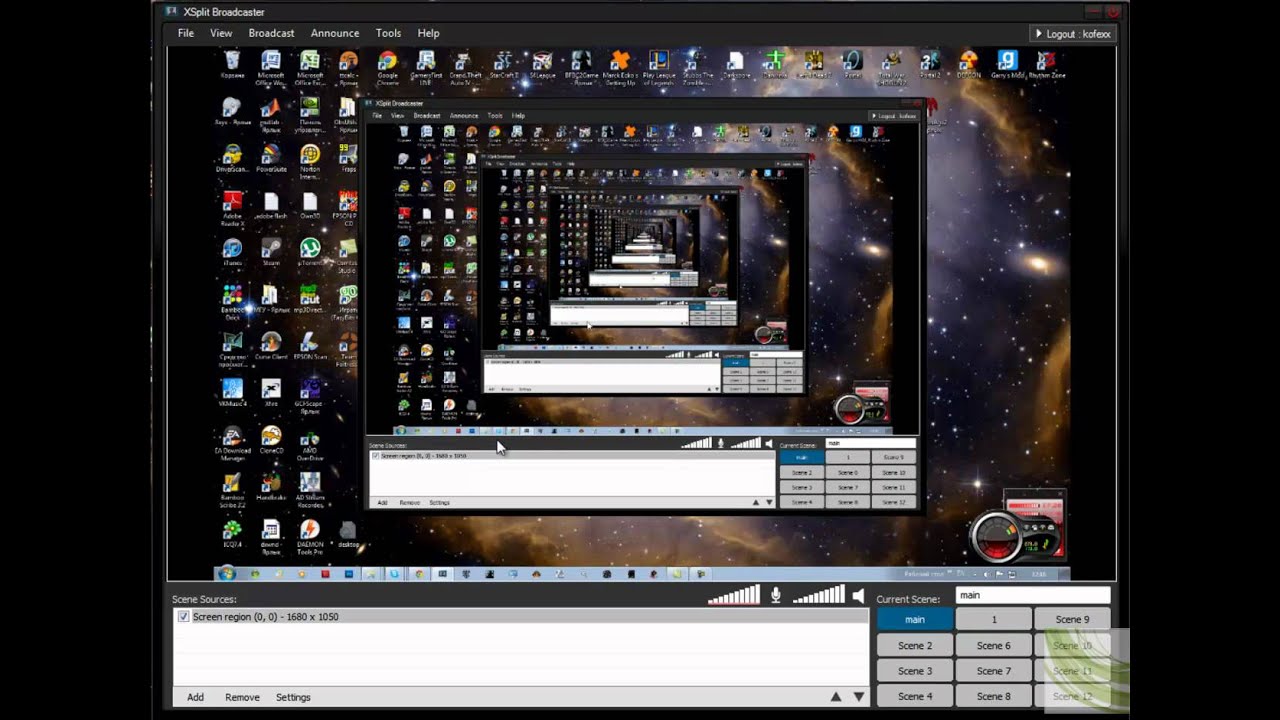Click Google Chrome desktop icon in preview
The height and width of the screenshot is (720, 1280).
coord(387,69)
